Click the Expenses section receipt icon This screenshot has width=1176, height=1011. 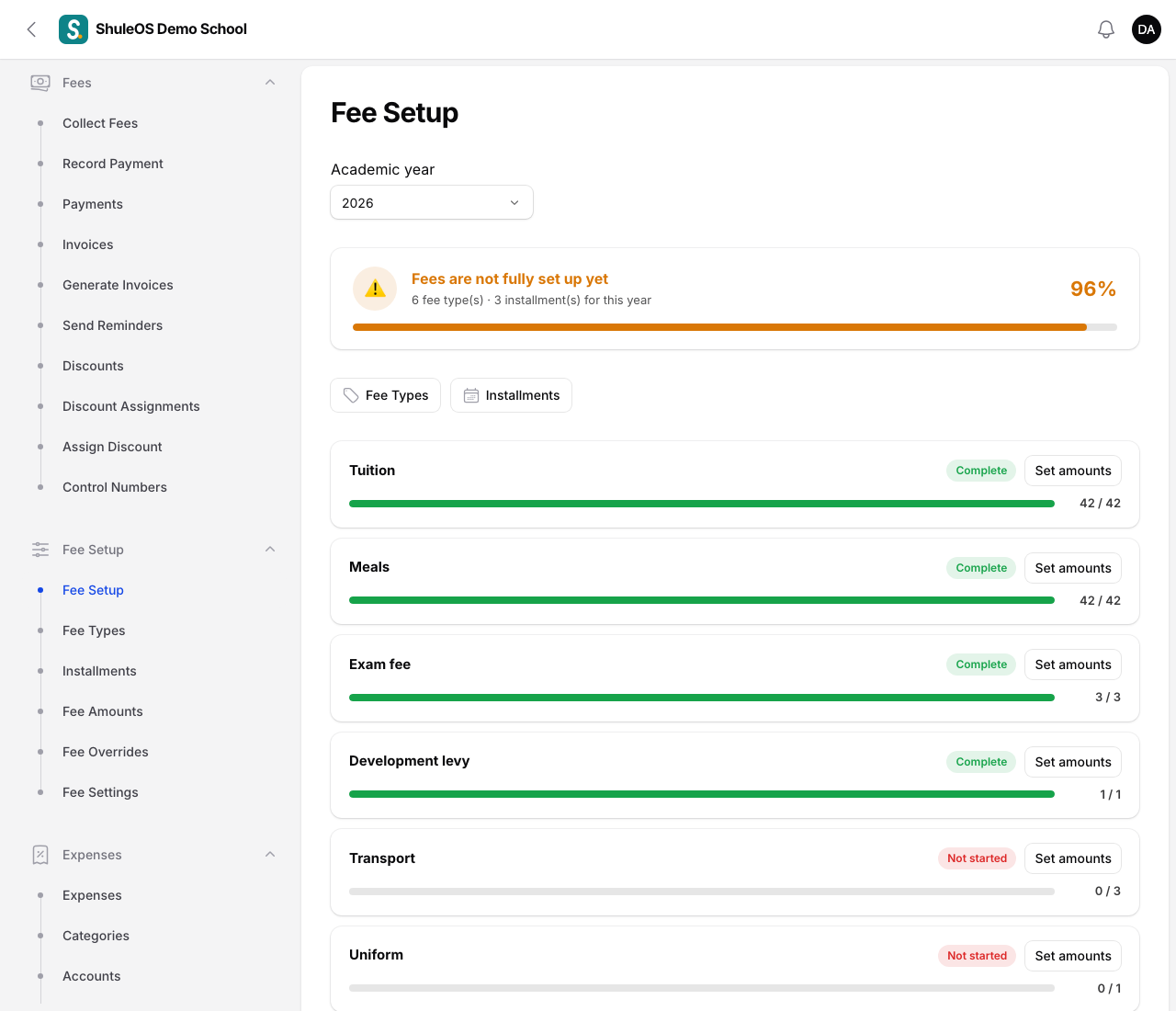point(40,855)
